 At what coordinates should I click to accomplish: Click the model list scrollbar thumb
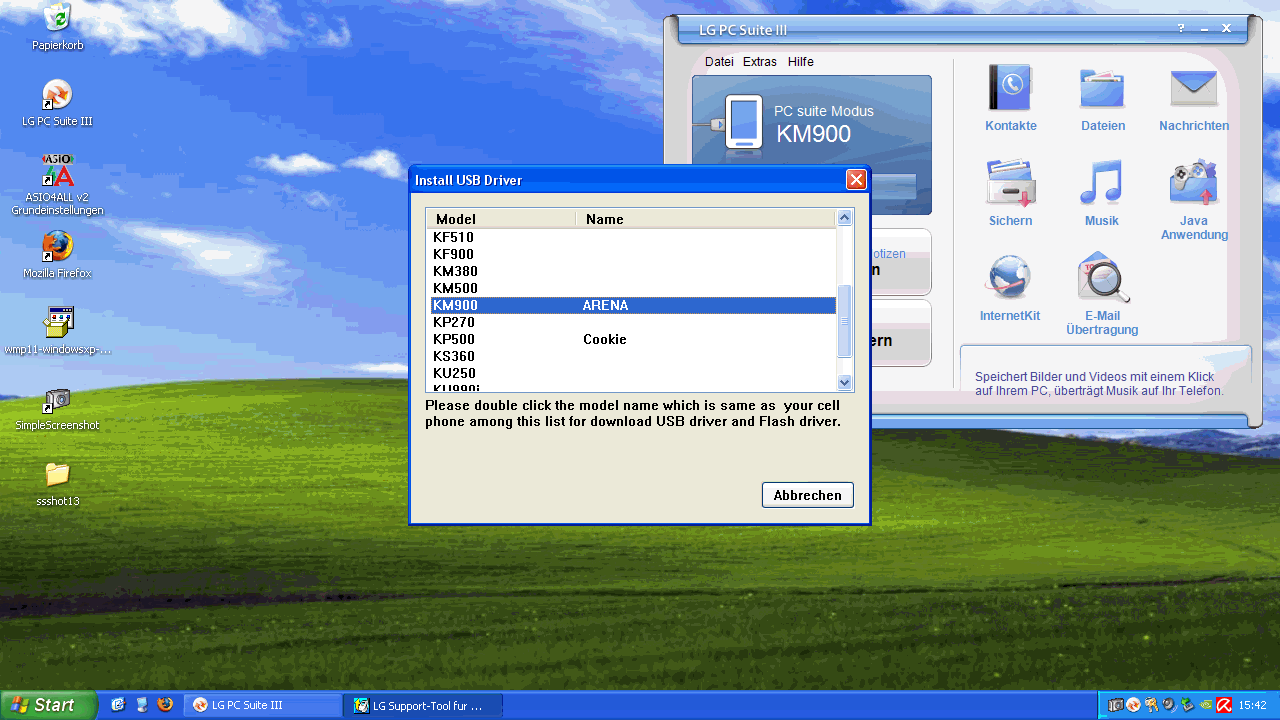coord(845,321)
